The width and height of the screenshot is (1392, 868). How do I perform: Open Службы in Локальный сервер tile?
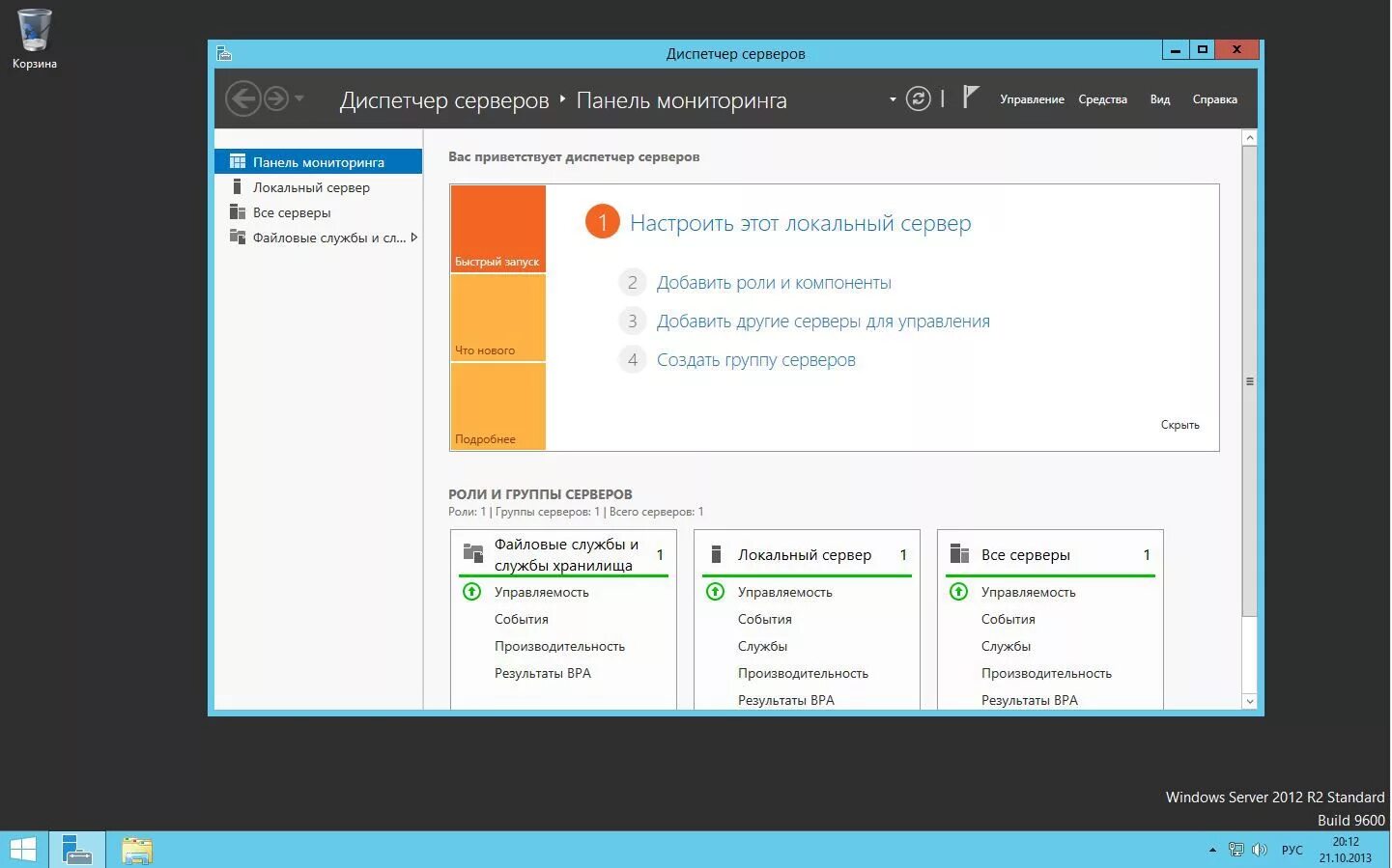click(762, 646)
